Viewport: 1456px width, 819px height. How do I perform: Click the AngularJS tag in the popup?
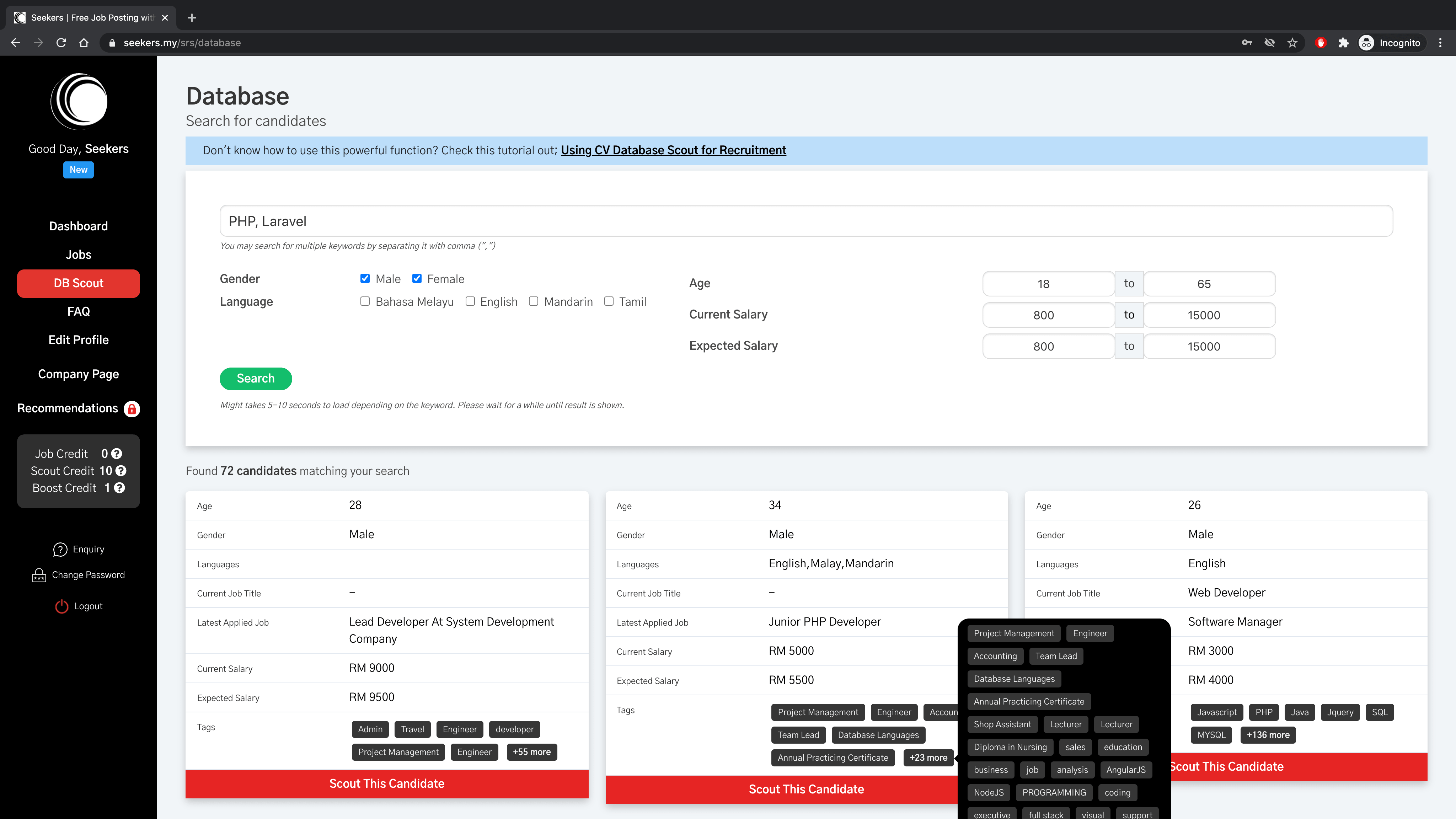[x=1126, y=770]
